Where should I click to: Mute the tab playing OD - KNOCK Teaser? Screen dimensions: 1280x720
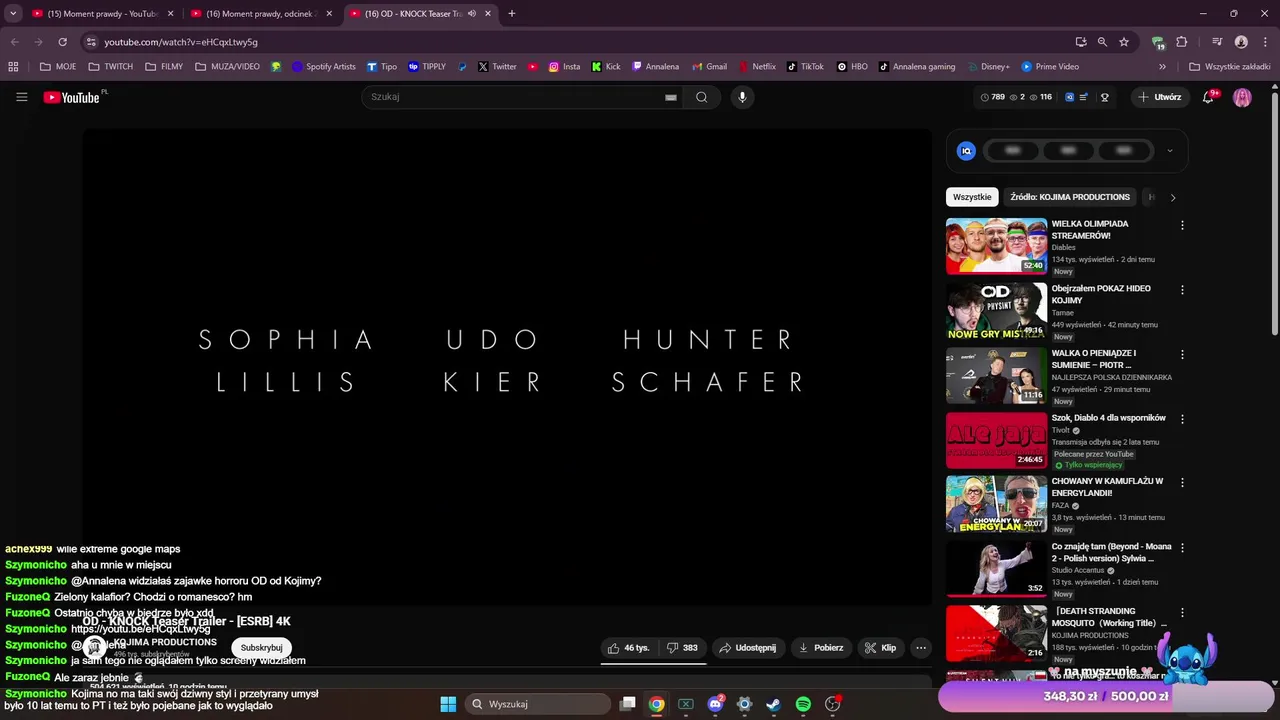coord(472,14)
